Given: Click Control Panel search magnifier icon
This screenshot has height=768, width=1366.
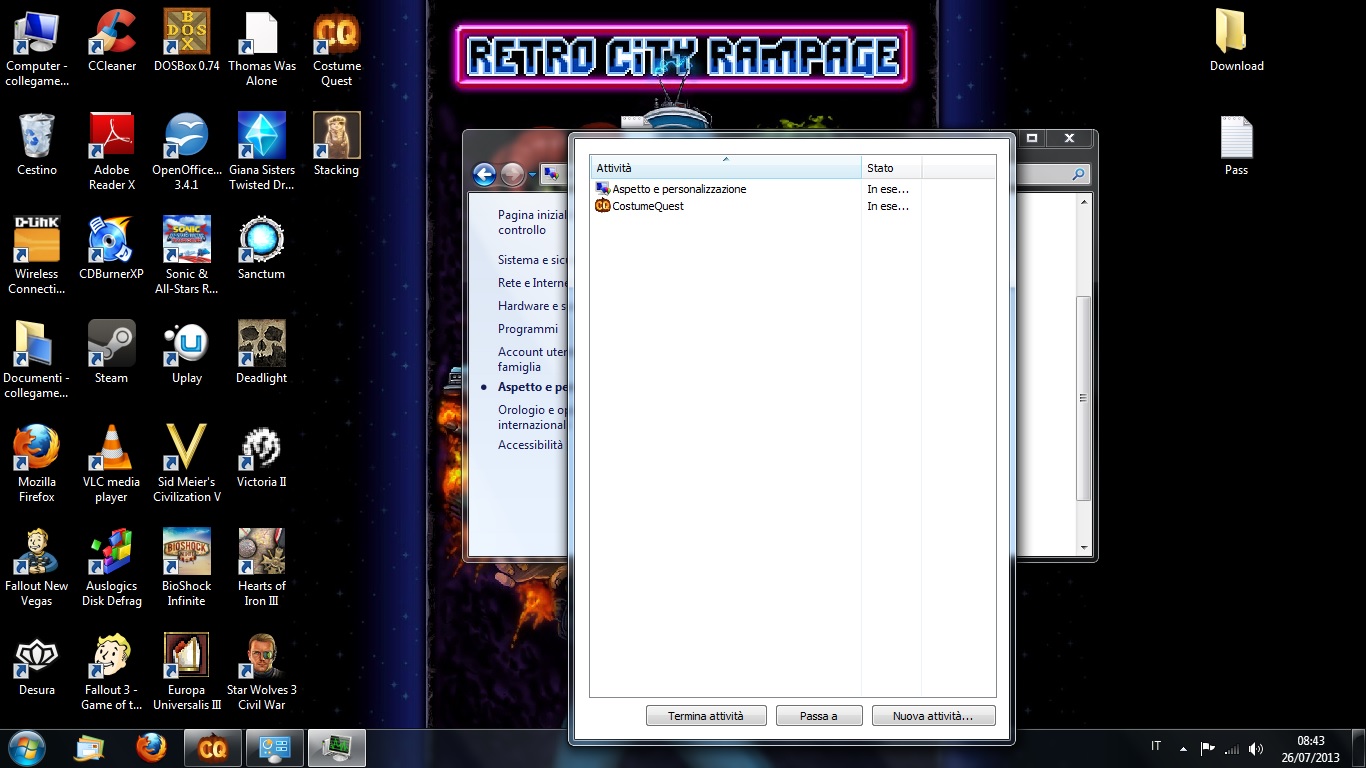Looking at the screenshot, I should coord(1078,175).
